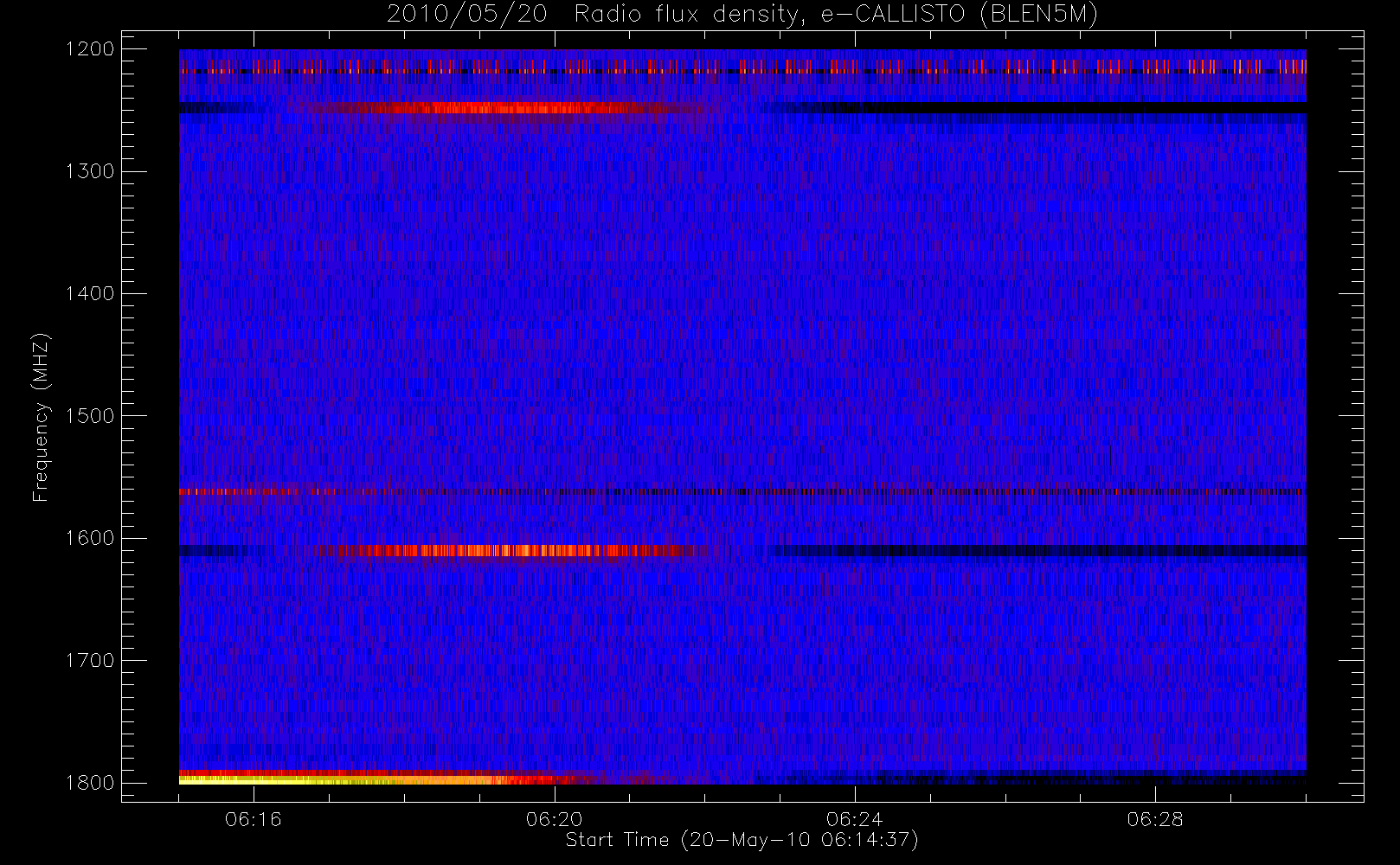Click the 1700 frequency tick label
The width and height of the screenshot is (1400, 865).
[90, 661]
